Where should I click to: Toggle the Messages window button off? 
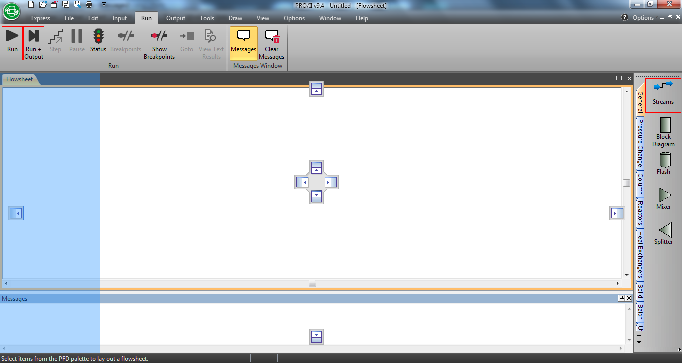244,41
